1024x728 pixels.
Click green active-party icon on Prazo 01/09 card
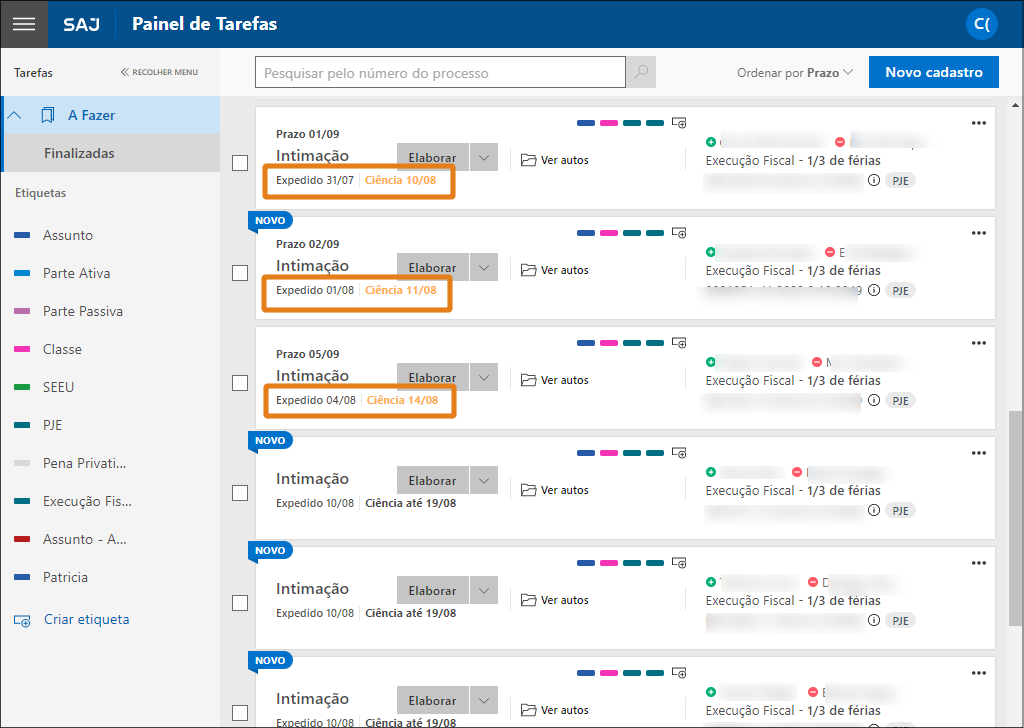point(711,142)
